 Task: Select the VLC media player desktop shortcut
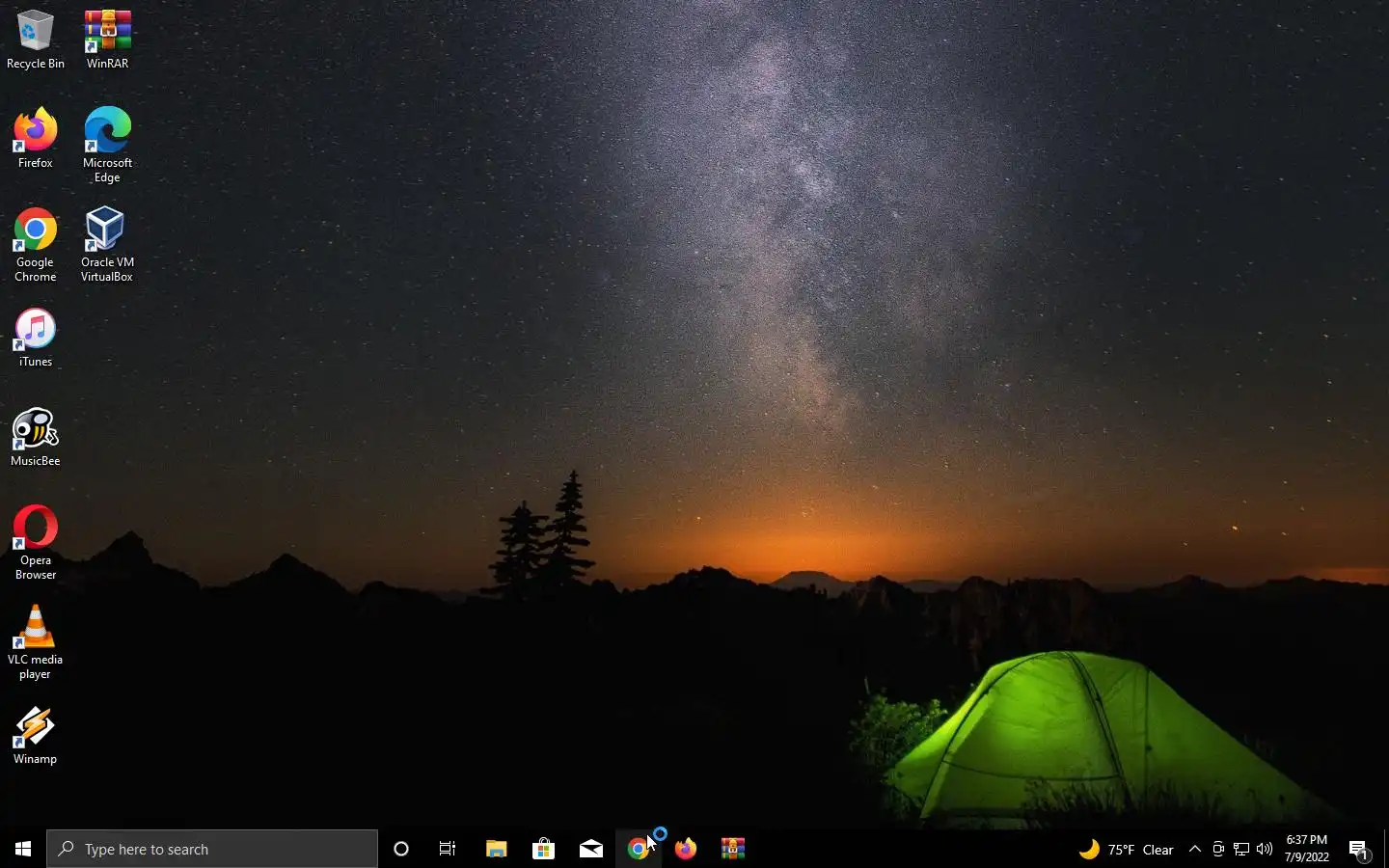[x=36, y=642]
